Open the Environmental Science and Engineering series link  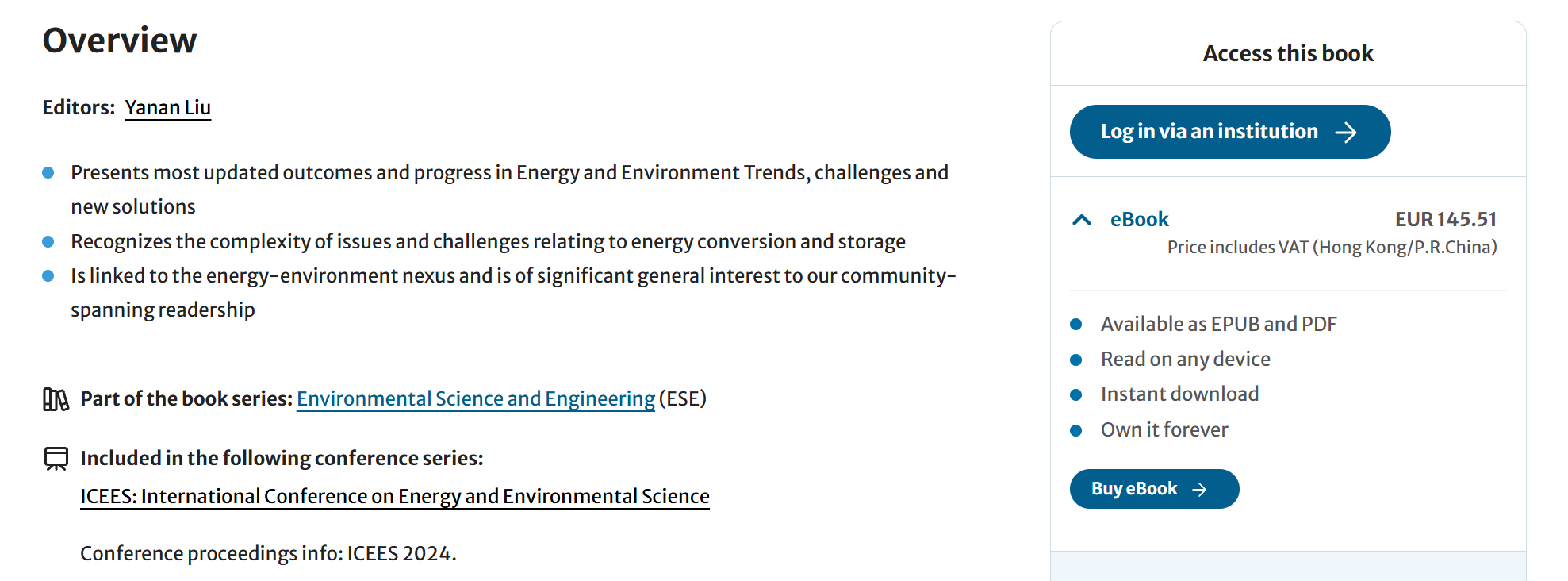point(476,398)
